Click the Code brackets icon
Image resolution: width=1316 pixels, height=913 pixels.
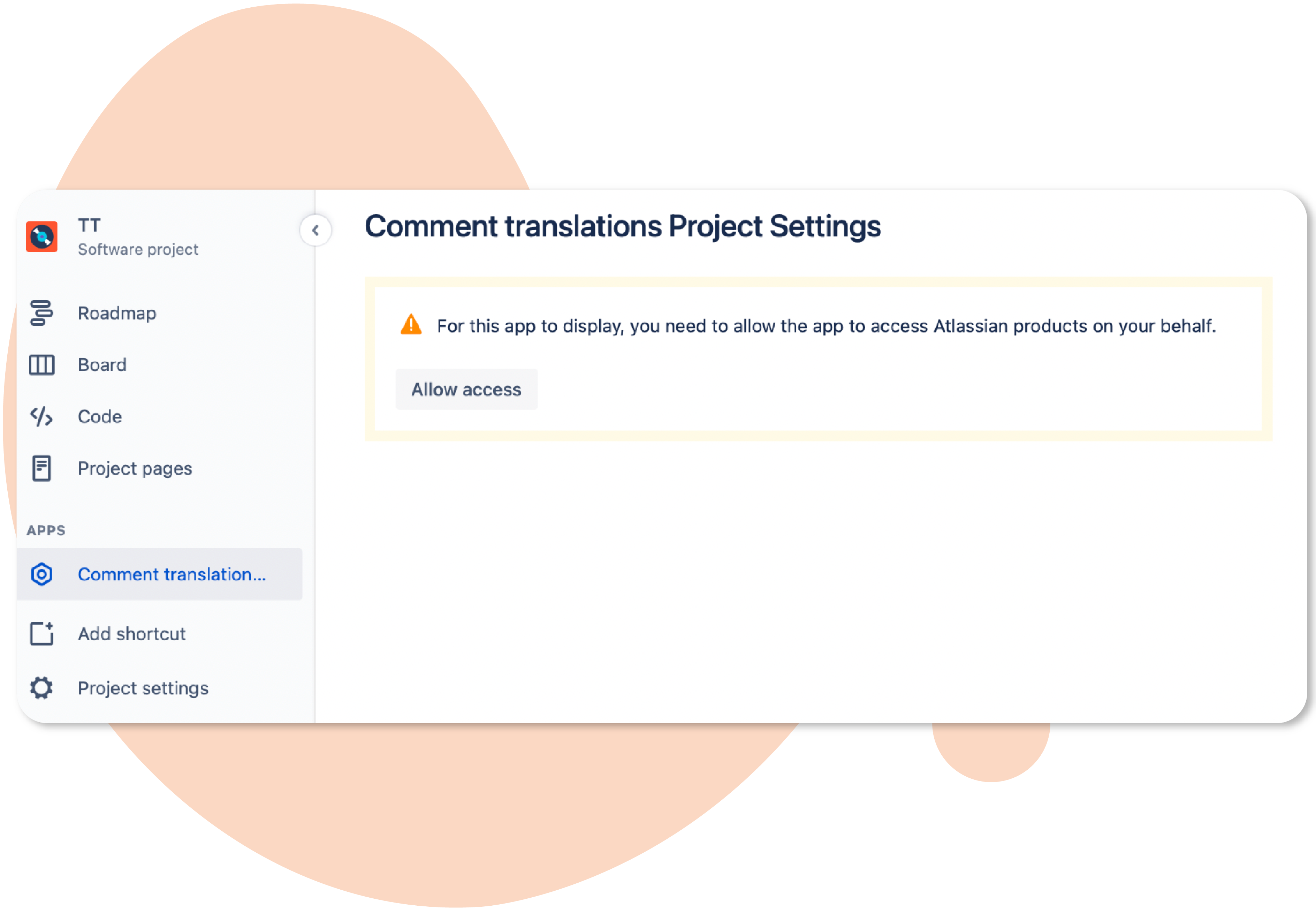click(x=41, y=416)
